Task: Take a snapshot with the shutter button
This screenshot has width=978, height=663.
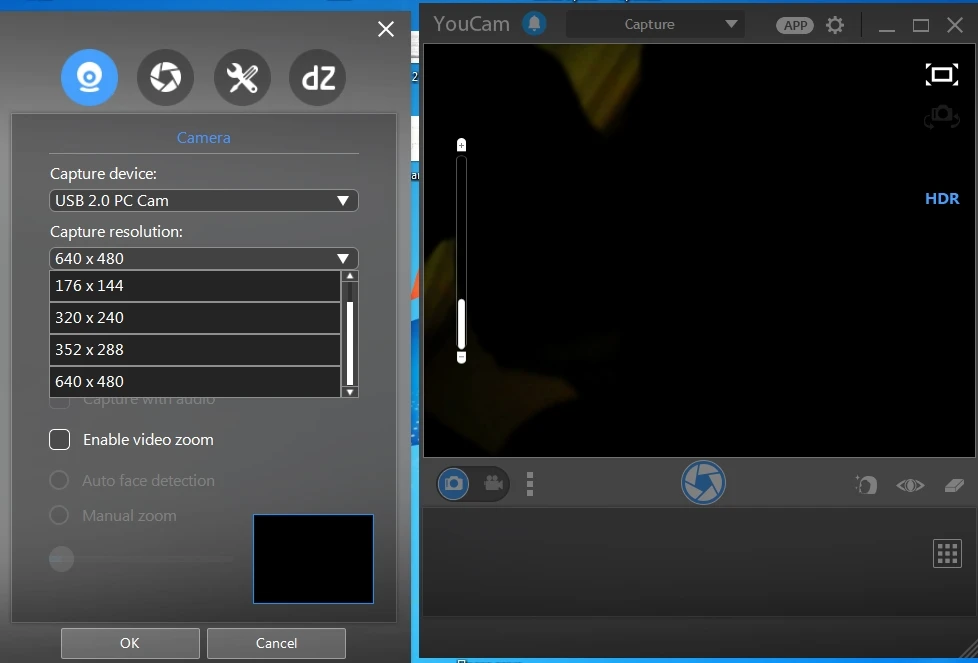Action: pos(703,483)
